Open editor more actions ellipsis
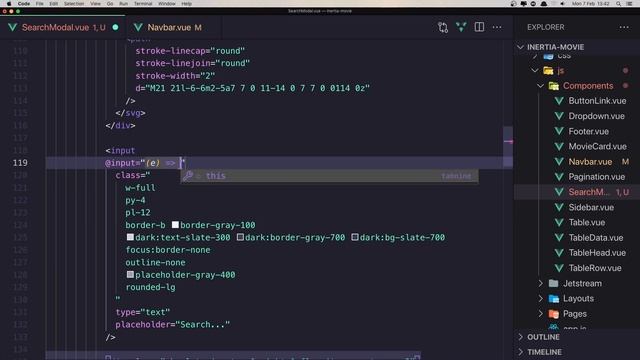The height and width of the screenshot is (360, 640). tap(497, 27)
